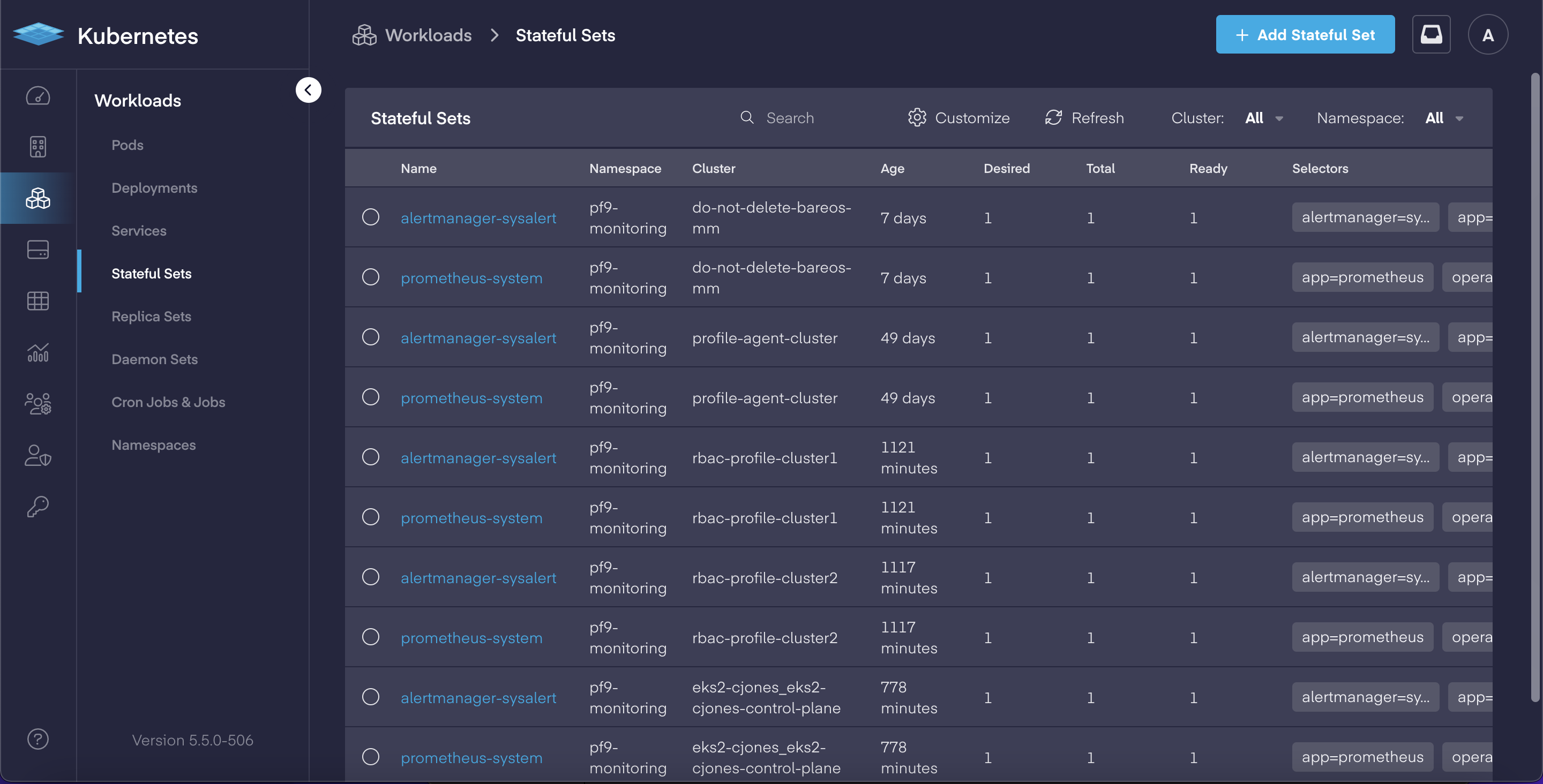
Task: Select prometheus-system row on profile-agent-cluster
Action: pos(371,396)
